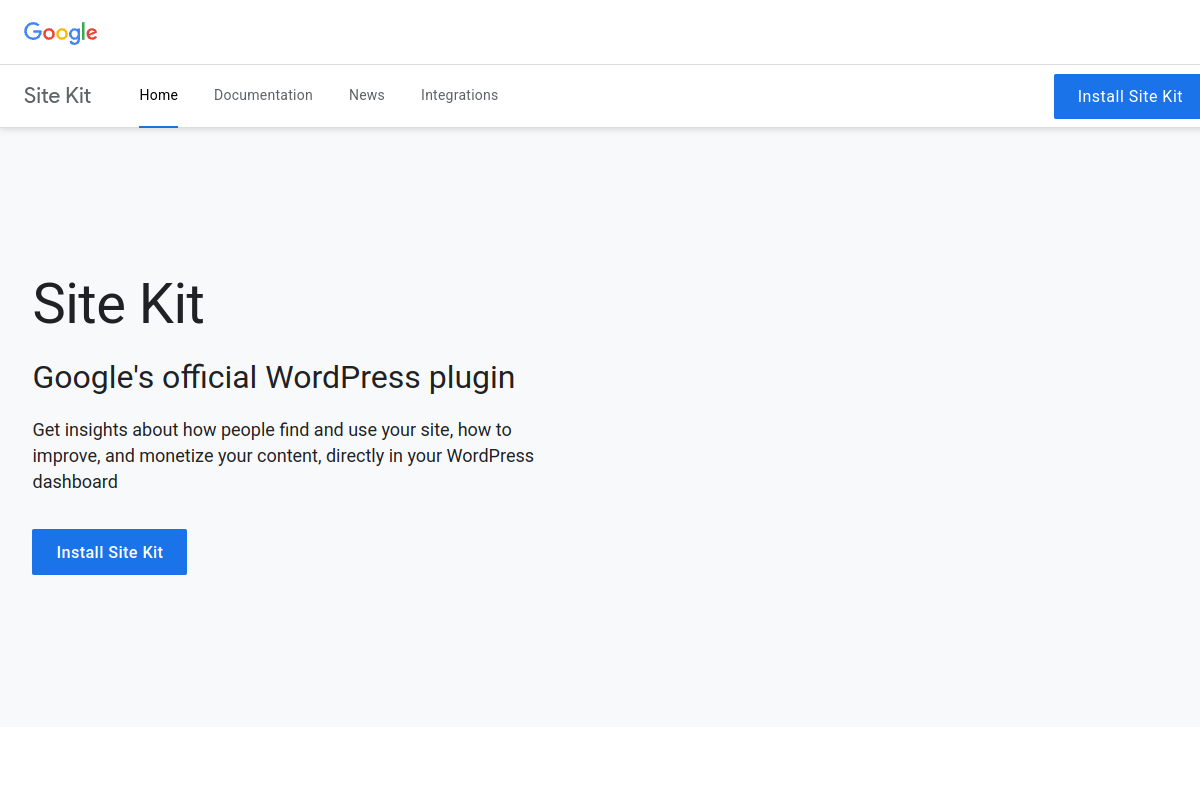Click the Site Kit main heading
The image size is (1200, 800).
pyautogui.click(x=117, y=305)
